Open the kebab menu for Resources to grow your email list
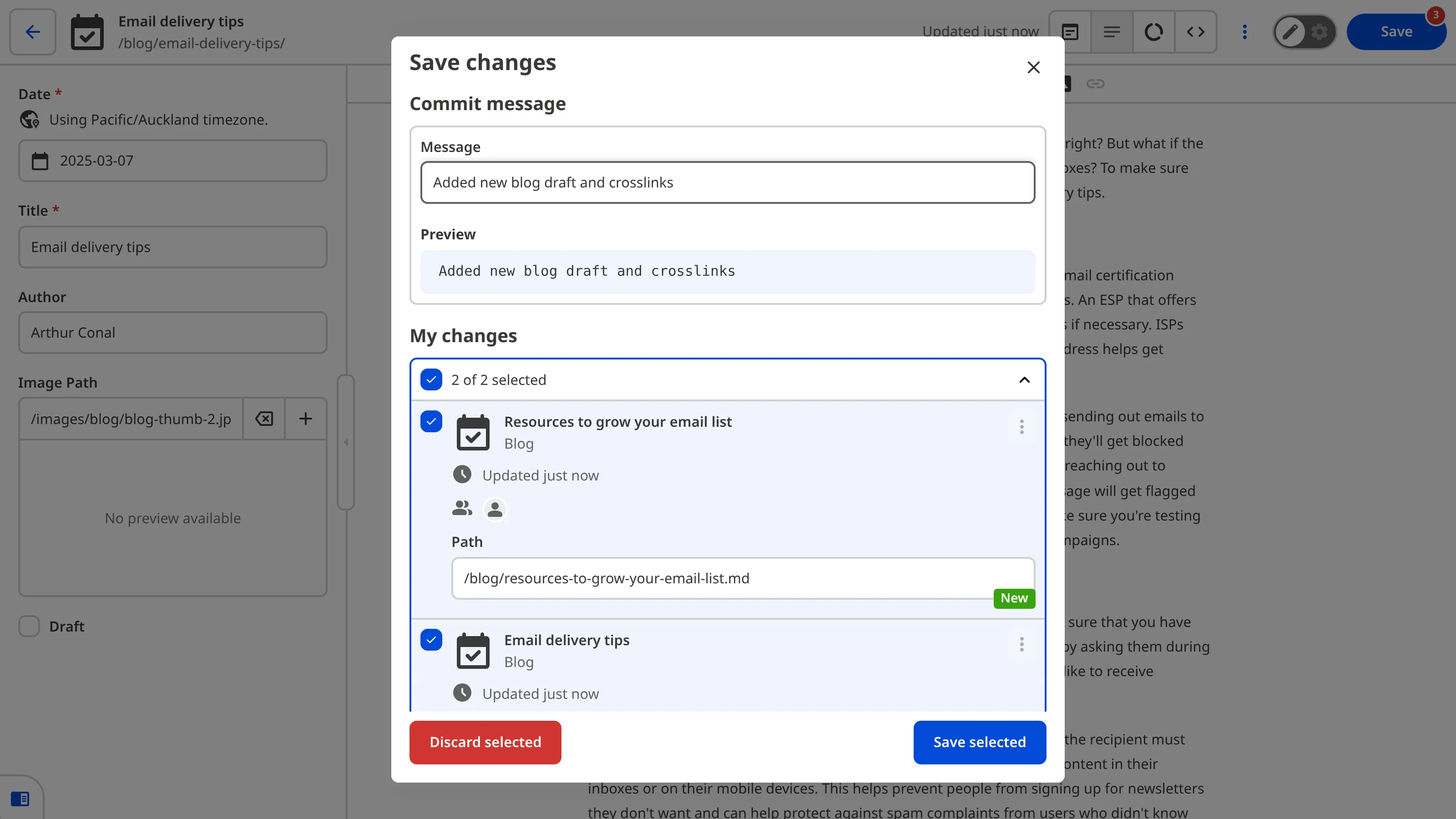The image size is (1456, 819). point(1021,427)
